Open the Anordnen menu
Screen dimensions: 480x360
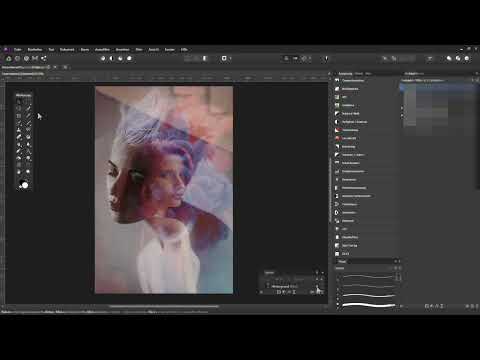coord(123,50)
